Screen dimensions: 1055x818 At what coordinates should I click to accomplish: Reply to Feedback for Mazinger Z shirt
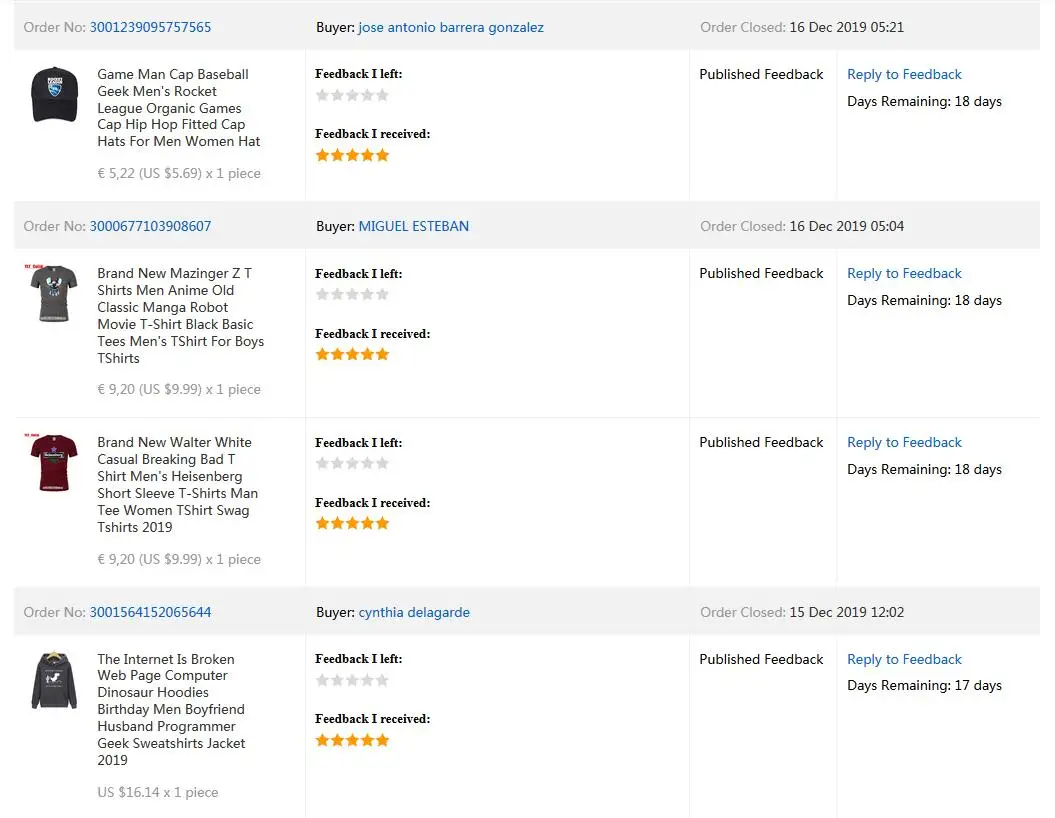click(904, 273)
